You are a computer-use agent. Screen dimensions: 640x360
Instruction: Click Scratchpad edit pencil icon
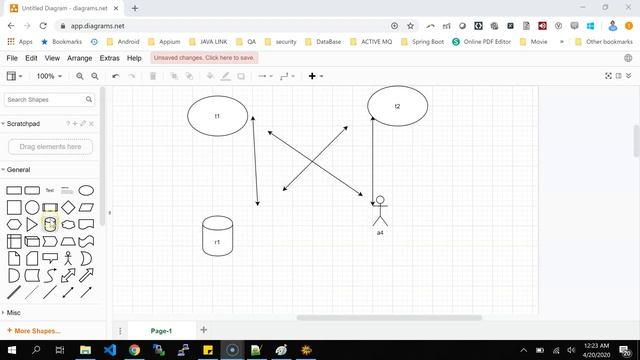pyautogui.click(x=83, y=123)
